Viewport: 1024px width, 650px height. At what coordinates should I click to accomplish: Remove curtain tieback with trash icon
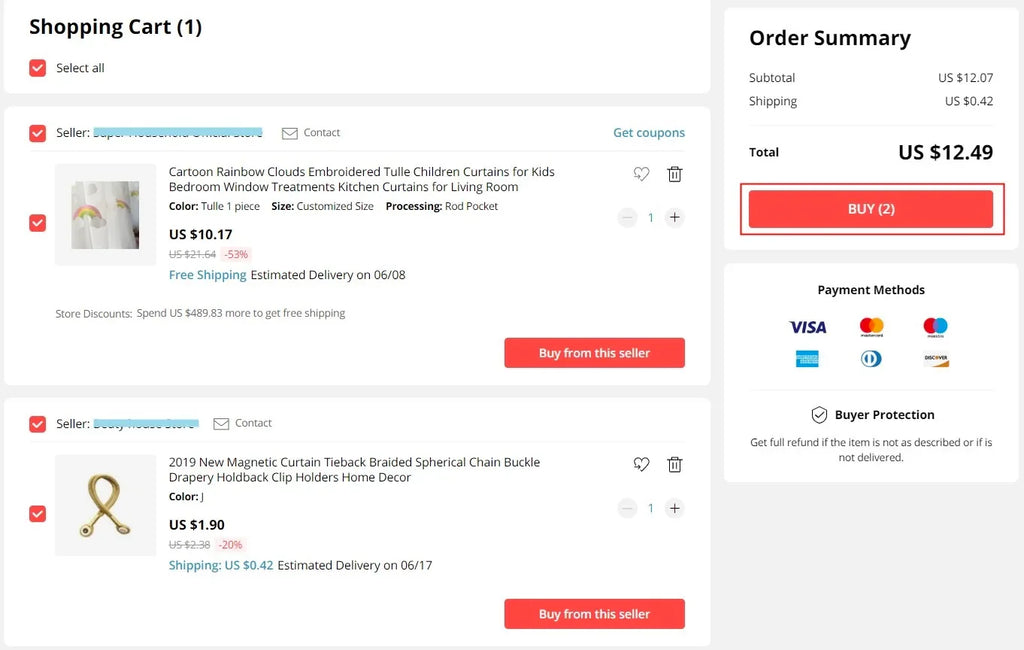pyautogui.click(x=675, y=464)
